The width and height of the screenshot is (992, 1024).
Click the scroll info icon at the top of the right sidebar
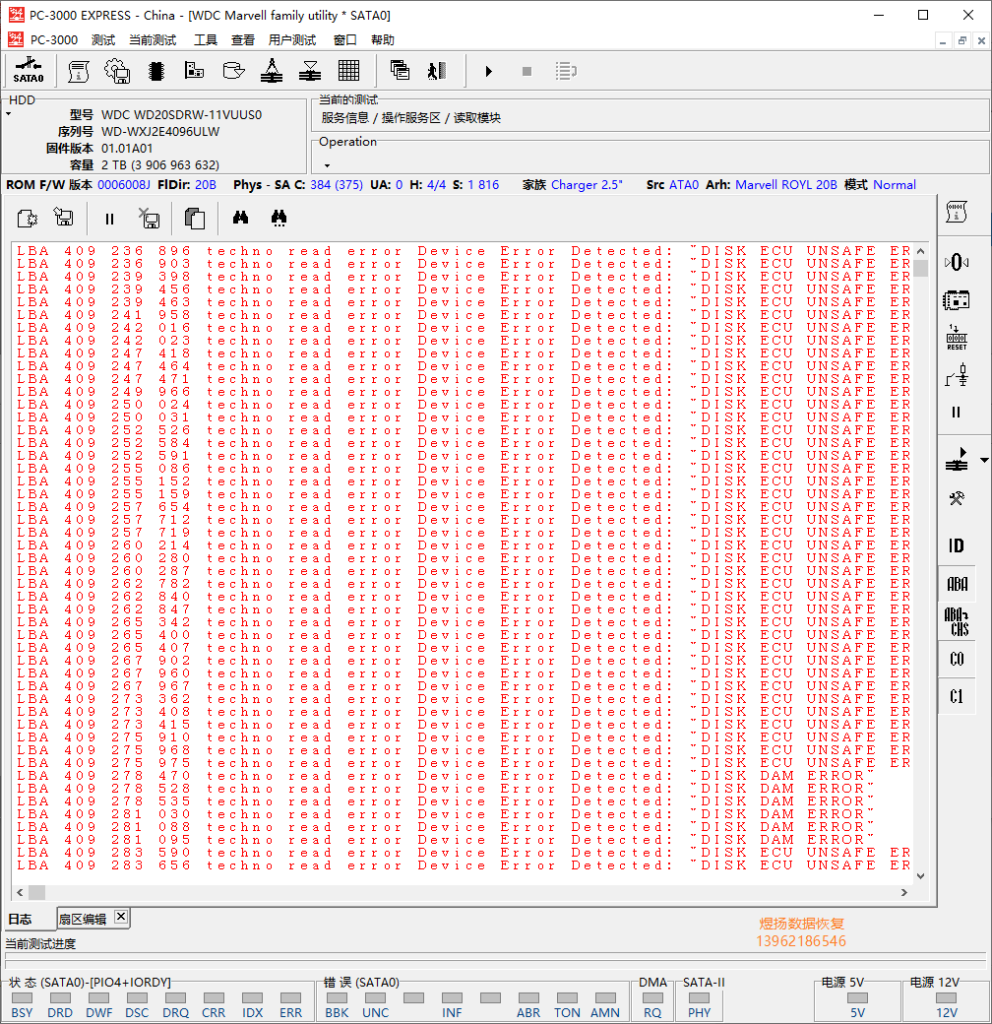957,212
